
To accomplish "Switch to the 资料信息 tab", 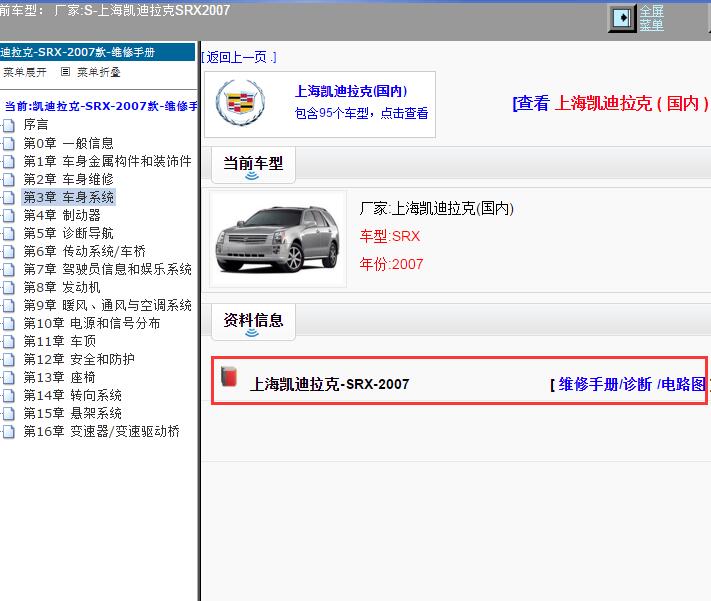I will (253, 322).
